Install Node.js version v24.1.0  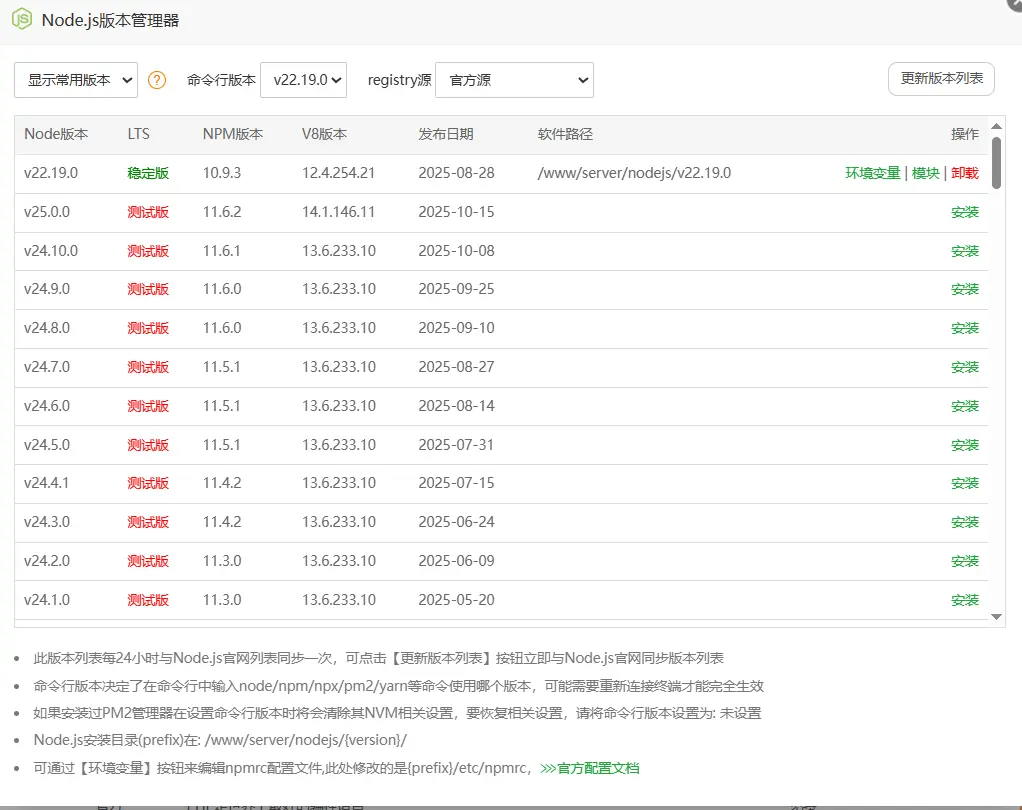964,599
